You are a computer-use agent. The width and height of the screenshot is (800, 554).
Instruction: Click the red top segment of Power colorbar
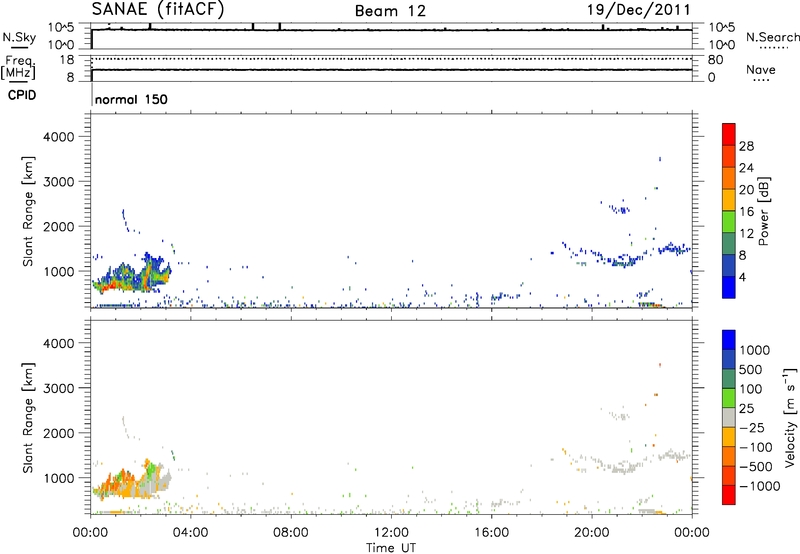pyautogui.click(x=729, y=134)
